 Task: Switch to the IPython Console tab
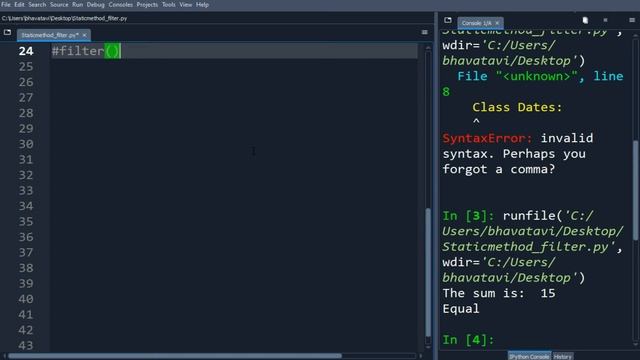[x=529, y=356]
